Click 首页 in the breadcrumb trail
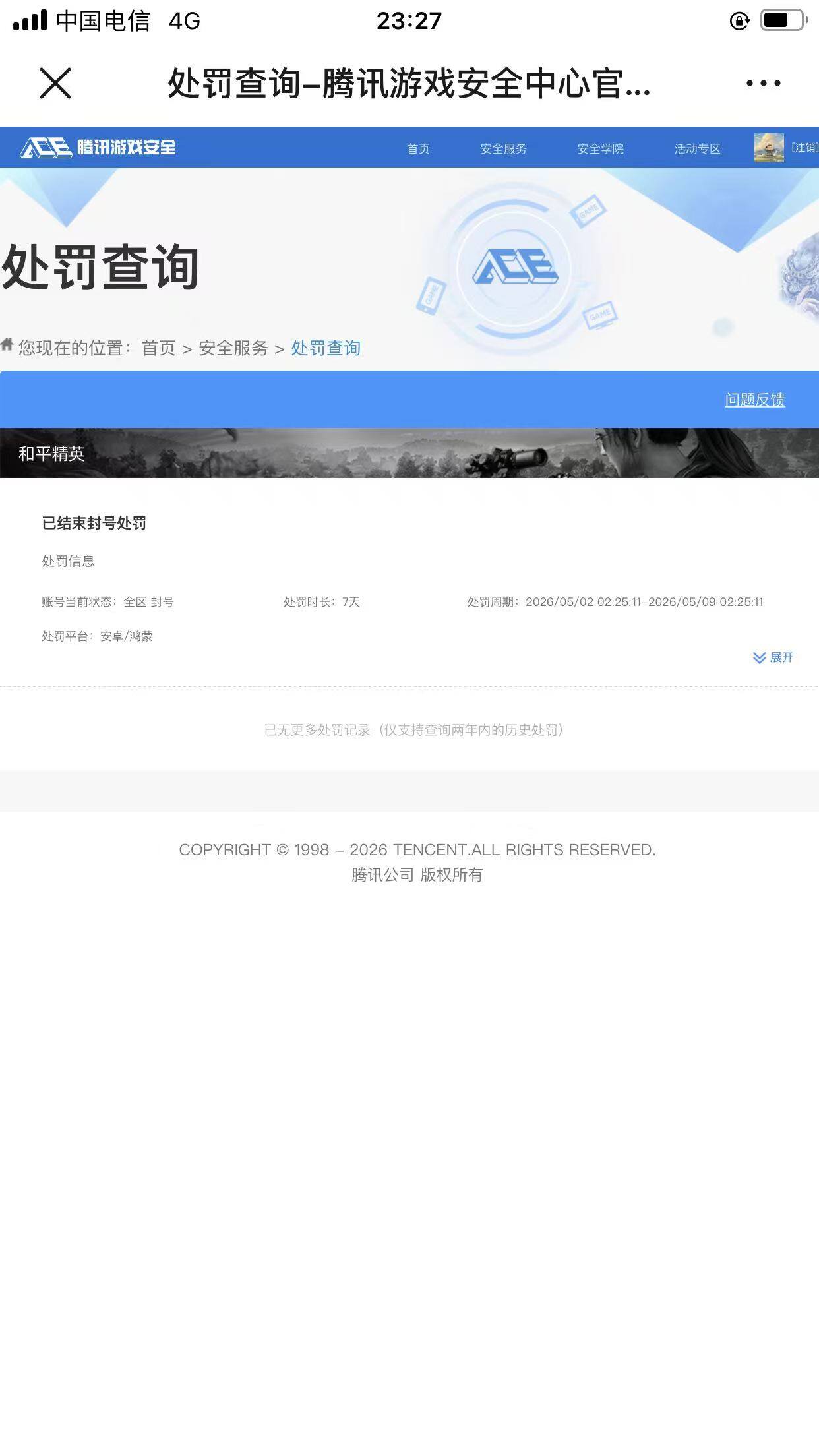 pyautogui.click(x=158, y=348)
